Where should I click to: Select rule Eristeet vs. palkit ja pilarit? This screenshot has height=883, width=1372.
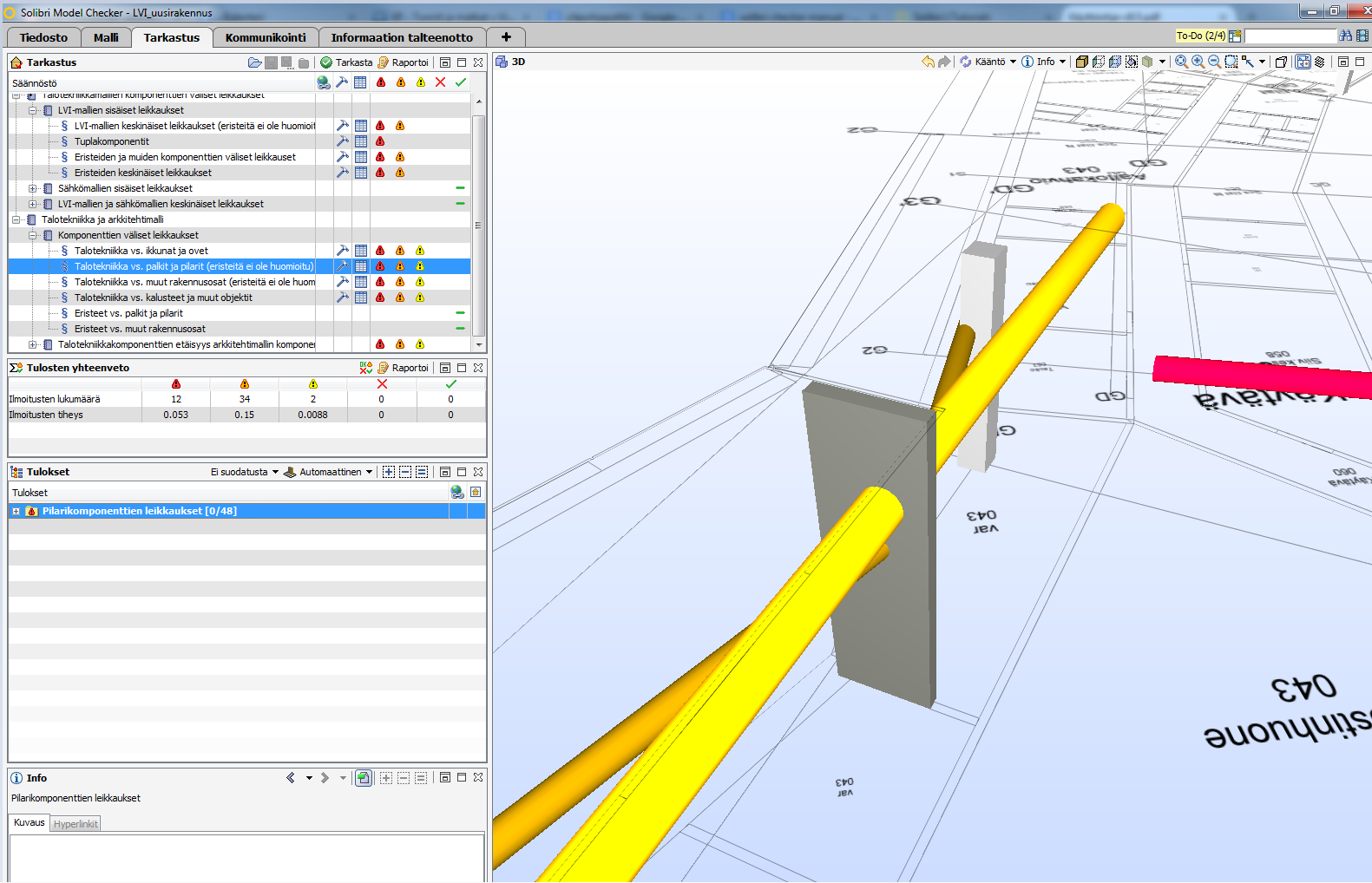pyautogui.click(x=128, y=313)
